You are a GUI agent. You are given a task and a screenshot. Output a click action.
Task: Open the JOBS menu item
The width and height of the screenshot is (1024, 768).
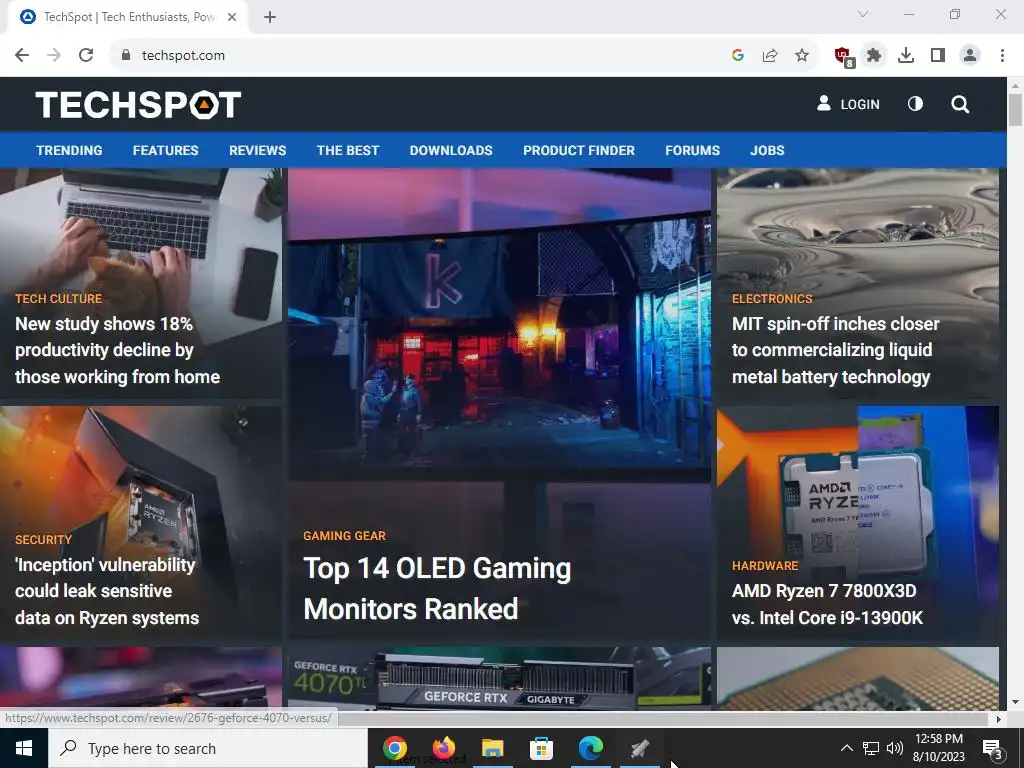pyautogui.click(x=767, y=150)
